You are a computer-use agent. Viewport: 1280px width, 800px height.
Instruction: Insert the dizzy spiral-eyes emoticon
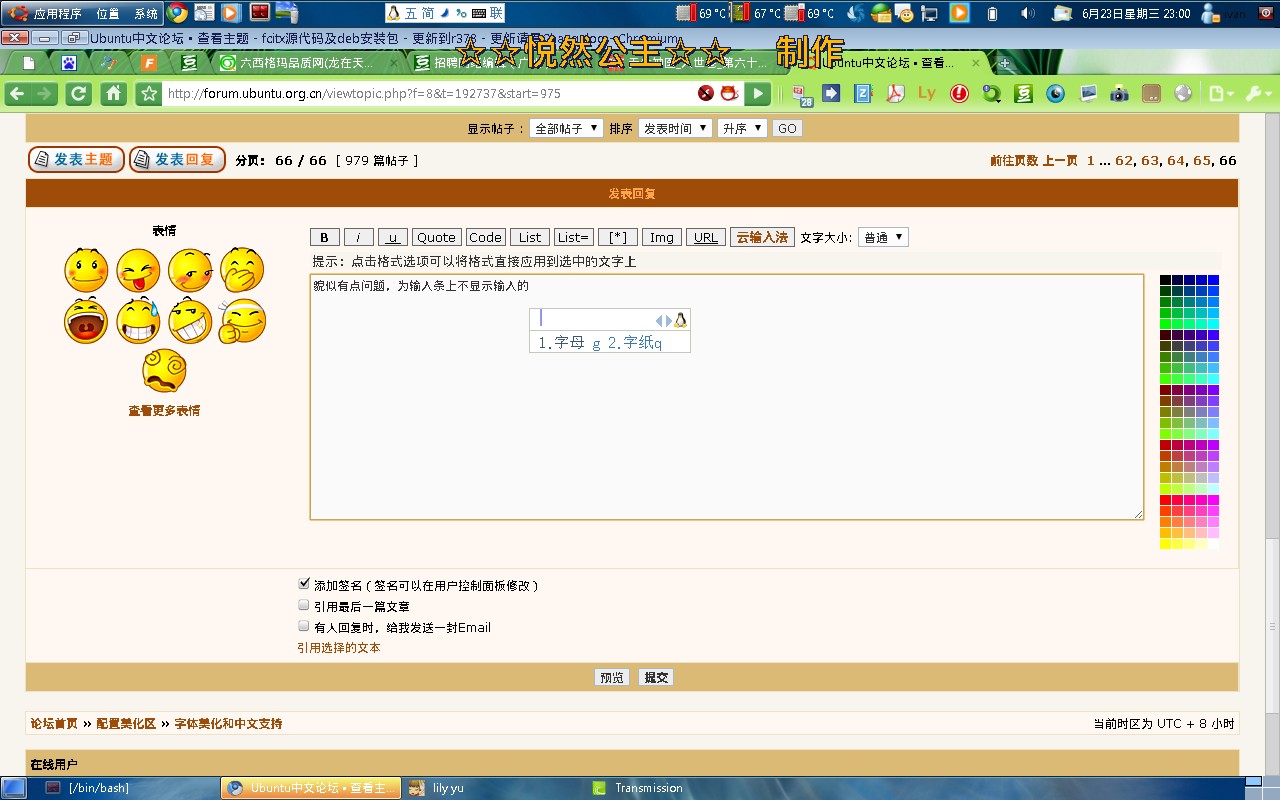[164, 371]
